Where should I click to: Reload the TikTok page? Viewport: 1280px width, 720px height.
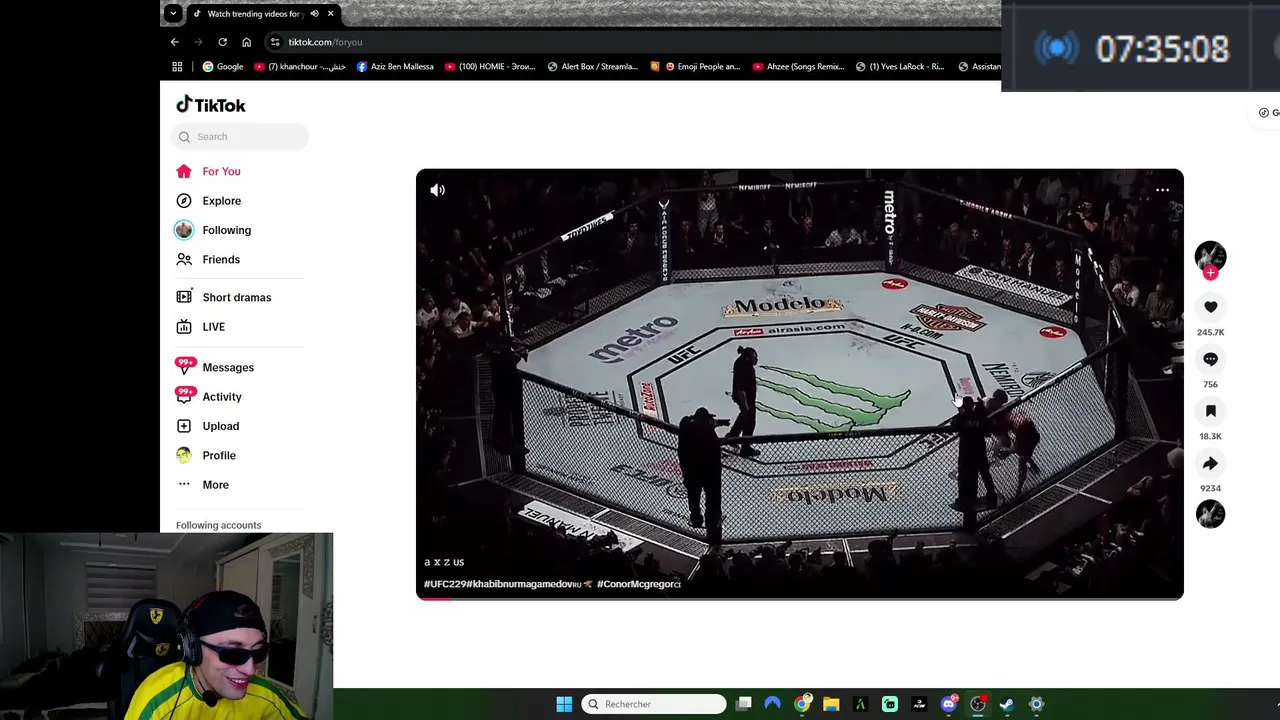[x=222, y=42]
